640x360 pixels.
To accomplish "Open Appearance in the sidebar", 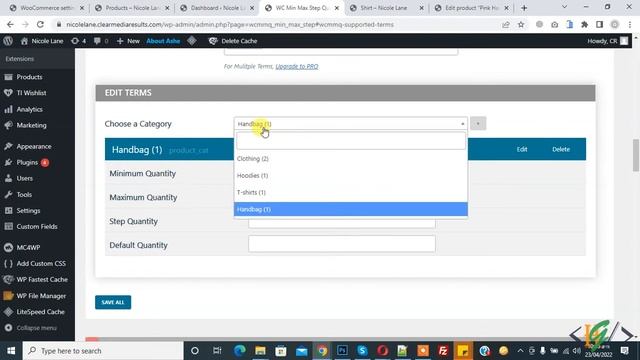I will point(33,146).
